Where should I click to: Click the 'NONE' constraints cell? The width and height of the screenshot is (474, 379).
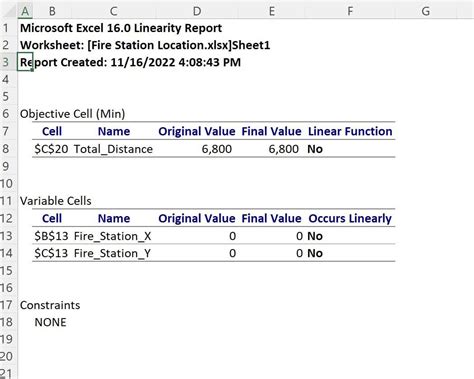coord(50,322)
